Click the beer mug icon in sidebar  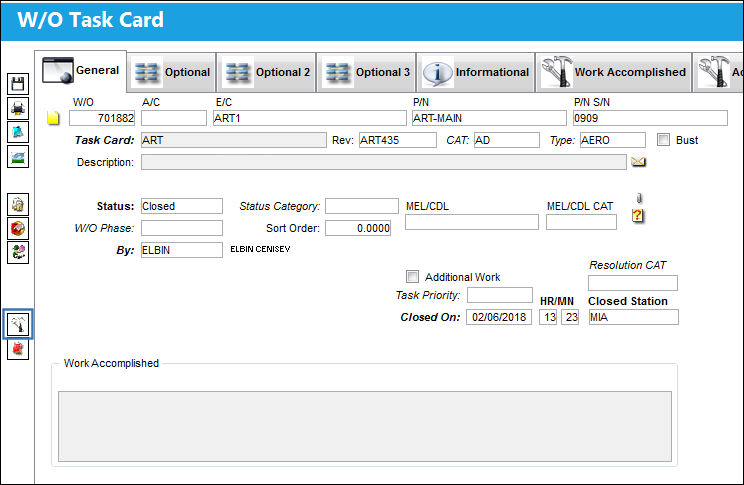(x=18, y=205)
